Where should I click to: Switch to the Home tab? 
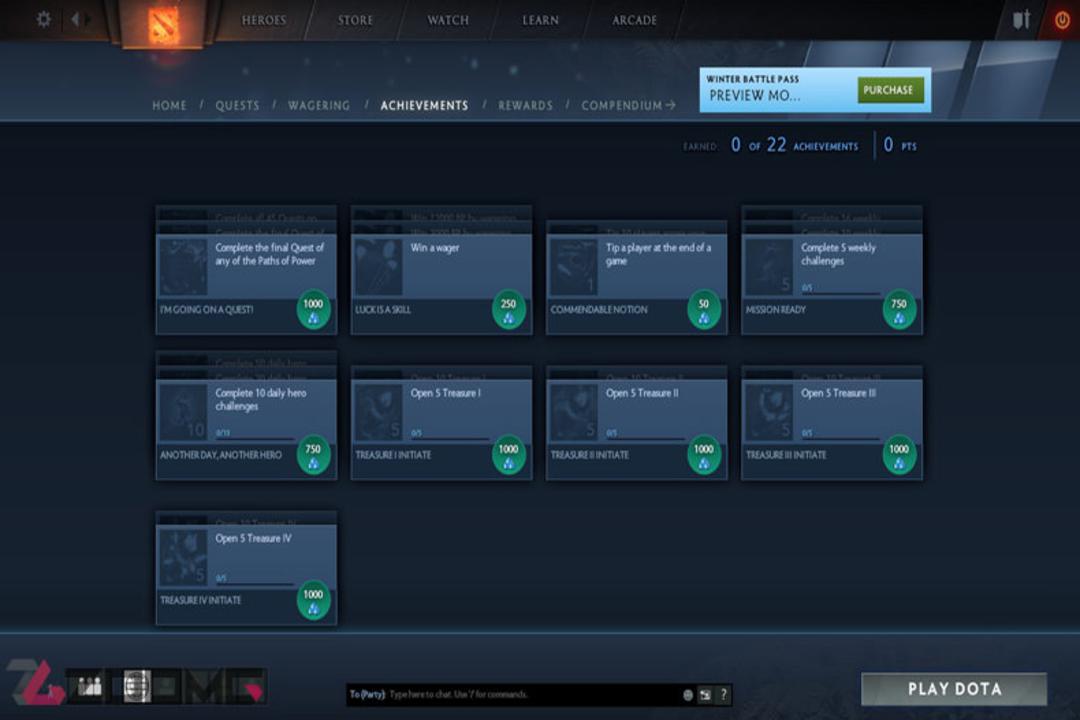[169, 105]
